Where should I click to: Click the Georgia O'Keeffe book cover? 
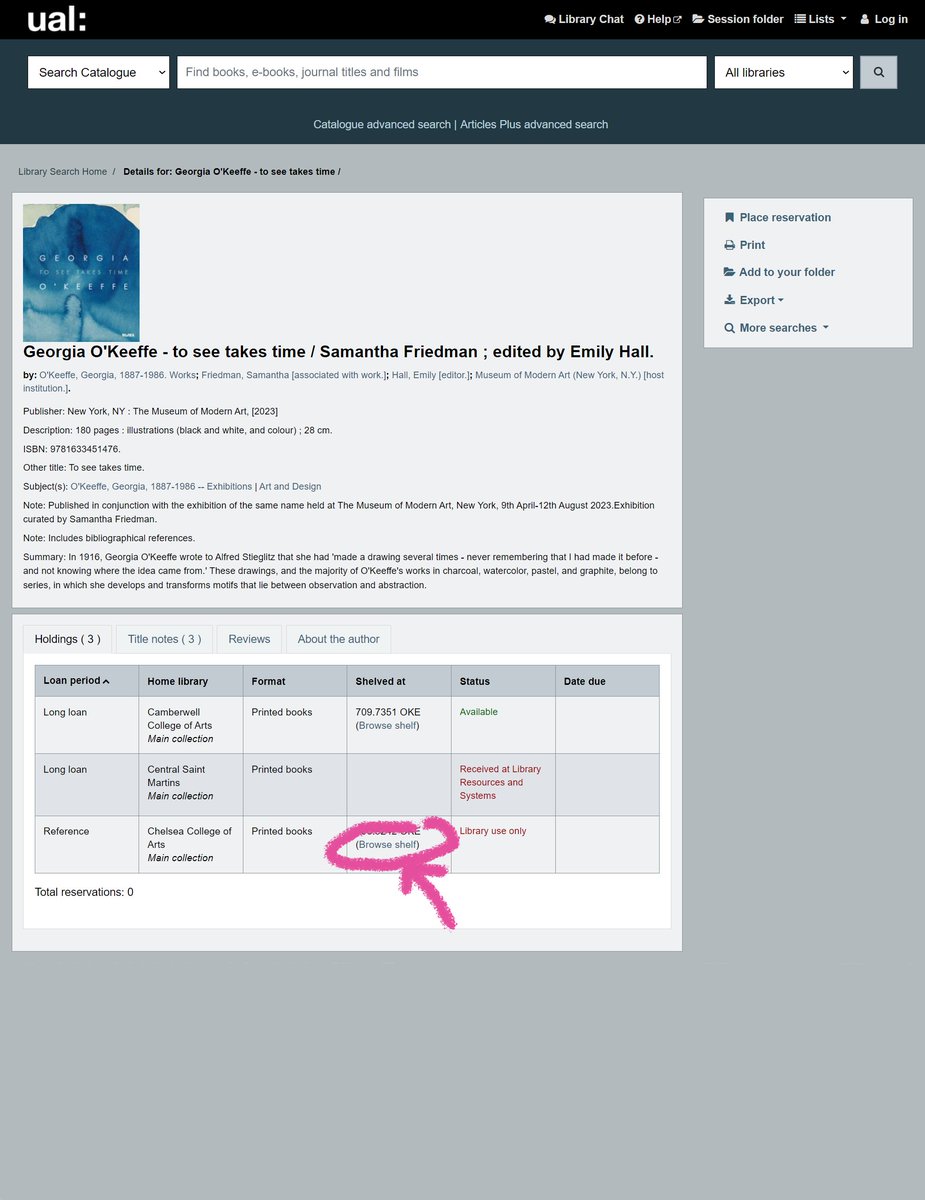[x=81, y=273]
